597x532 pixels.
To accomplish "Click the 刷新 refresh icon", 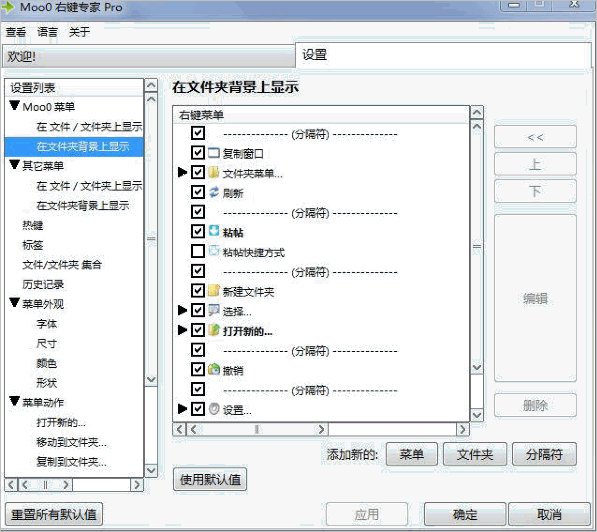I will click(x=214, y=192).
